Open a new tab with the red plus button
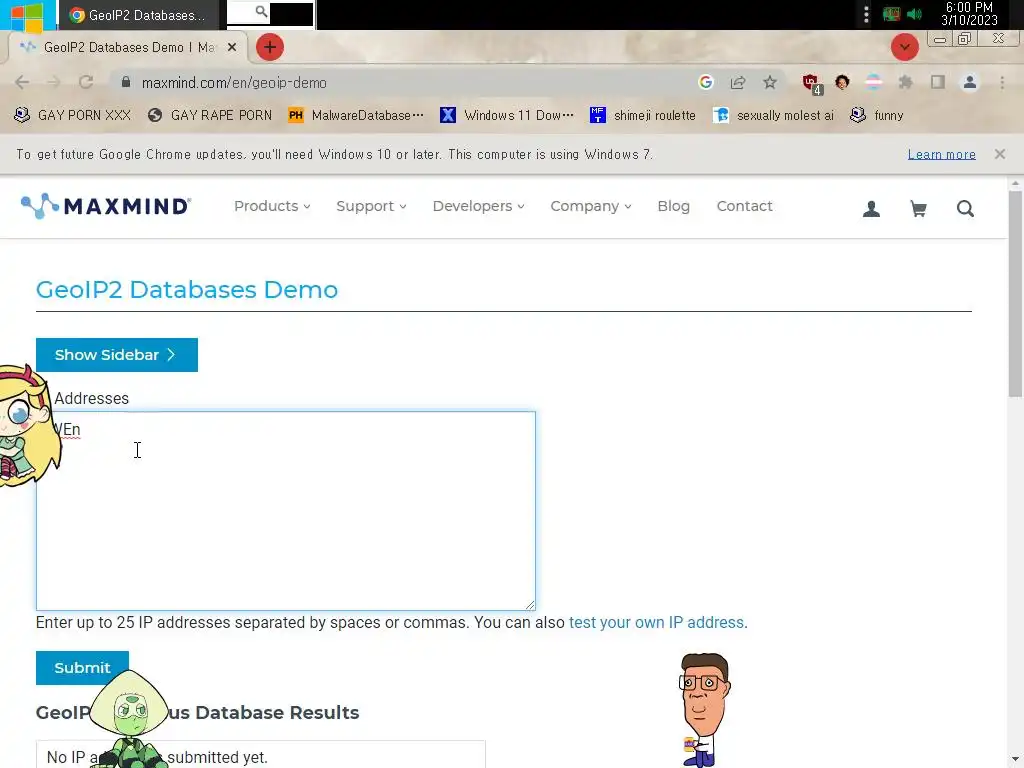Screen dimensions: 1024x768 [x=270, y=47]
